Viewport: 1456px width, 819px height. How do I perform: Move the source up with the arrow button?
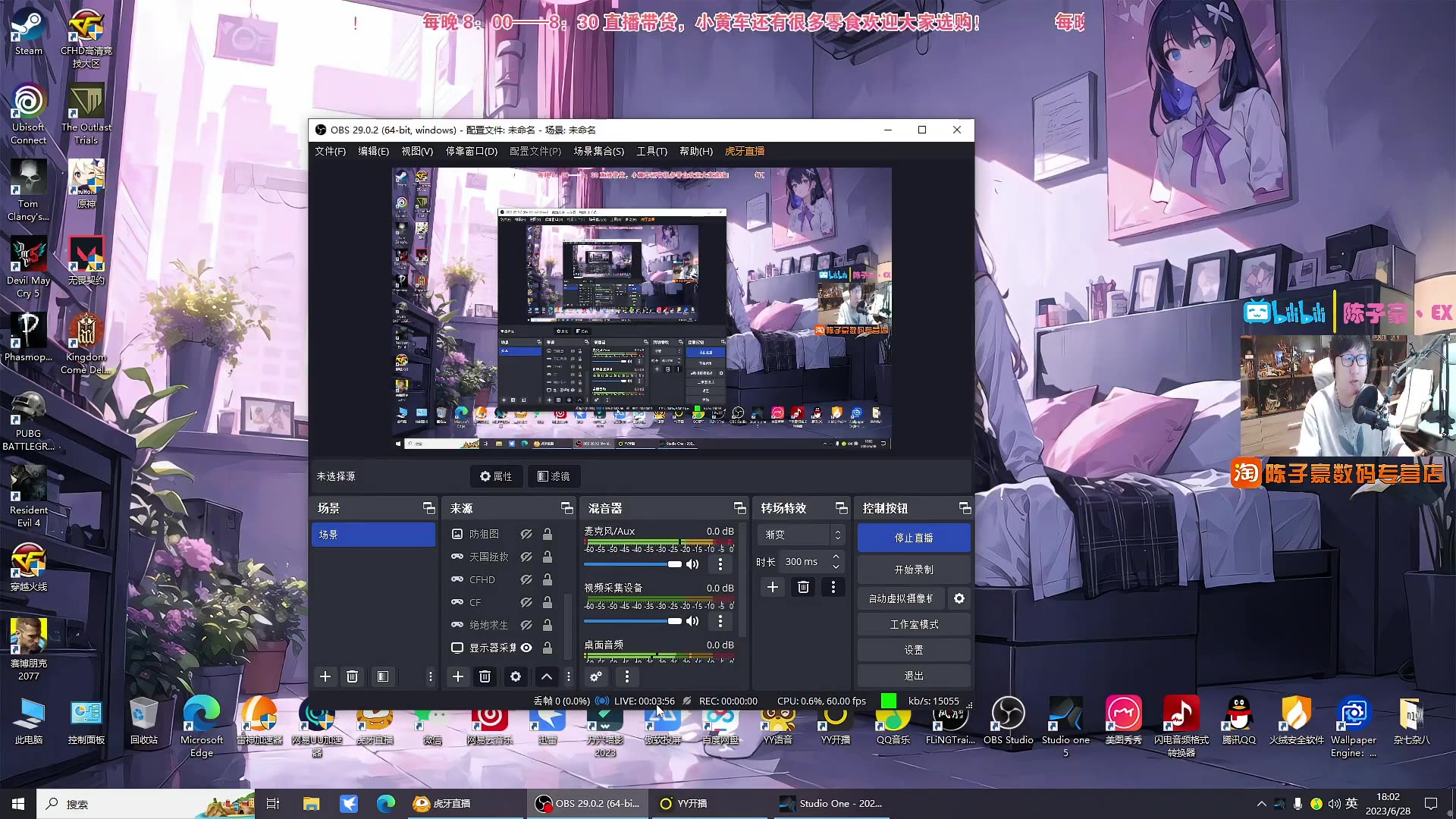[x=547, y=676]
